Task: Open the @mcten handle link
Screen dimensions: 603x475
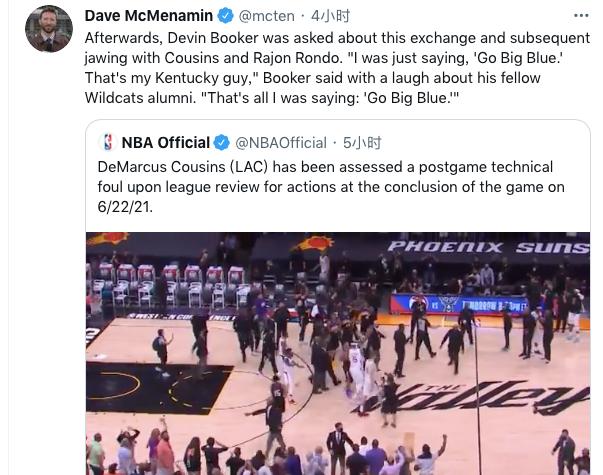Action: tap(266, 16)
